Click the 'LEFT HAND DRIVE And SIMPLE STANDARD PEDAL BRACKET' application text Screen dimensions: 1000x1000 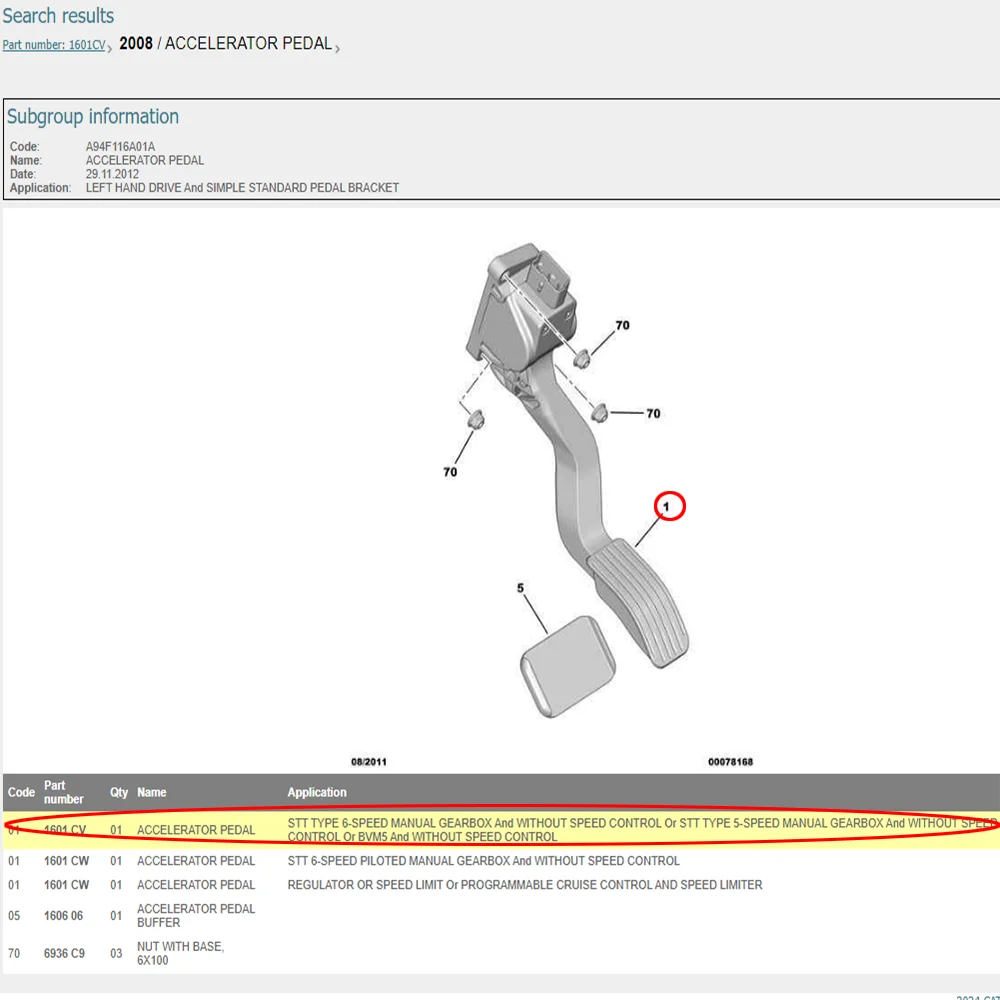point(242,188)
